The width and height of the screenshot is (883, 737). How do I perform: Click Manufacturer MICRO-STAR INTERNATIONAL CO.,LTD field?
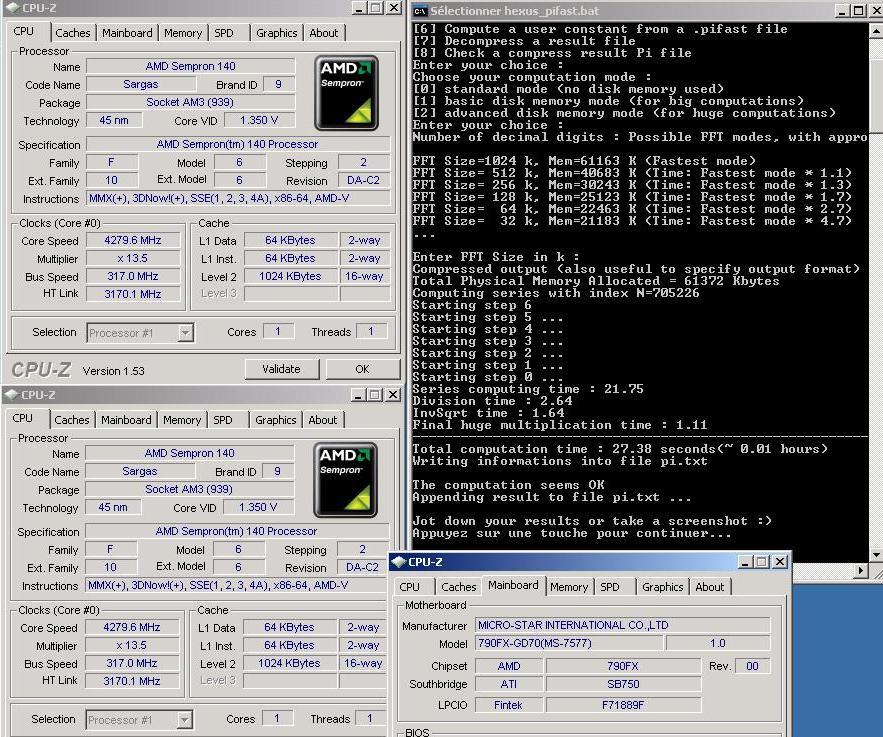click(x=623, y=626)
